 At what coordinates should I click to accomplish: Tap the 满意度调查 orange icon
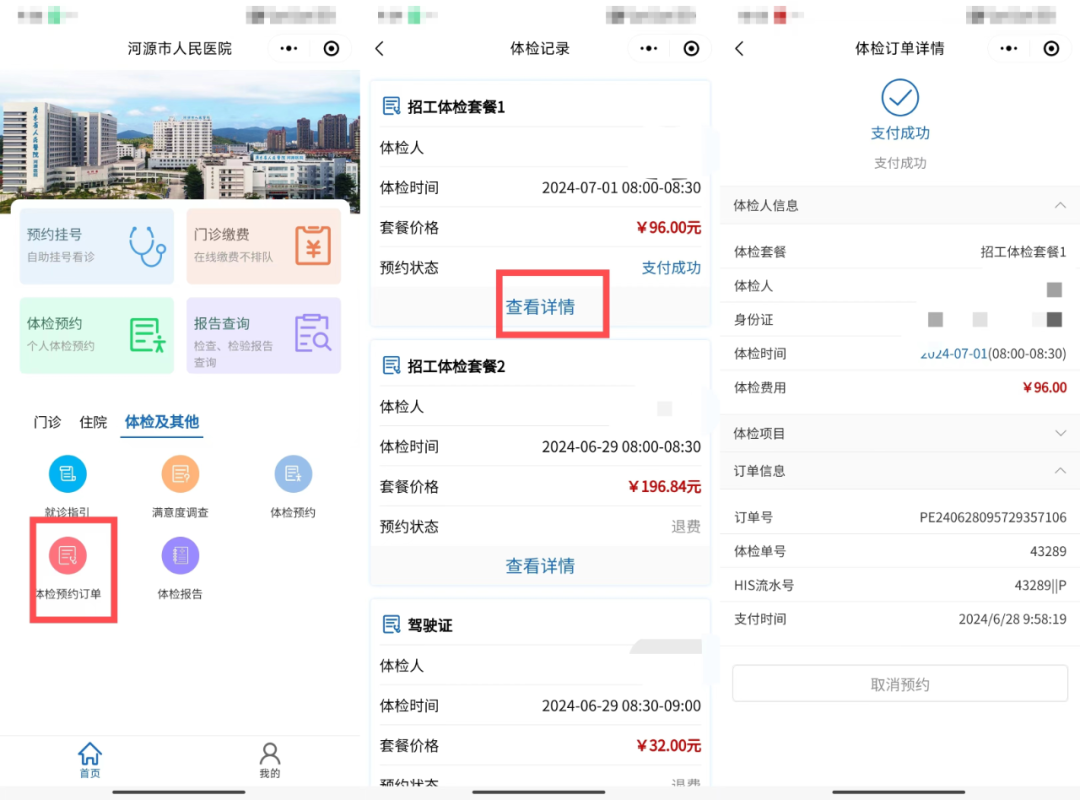(180, 474)
